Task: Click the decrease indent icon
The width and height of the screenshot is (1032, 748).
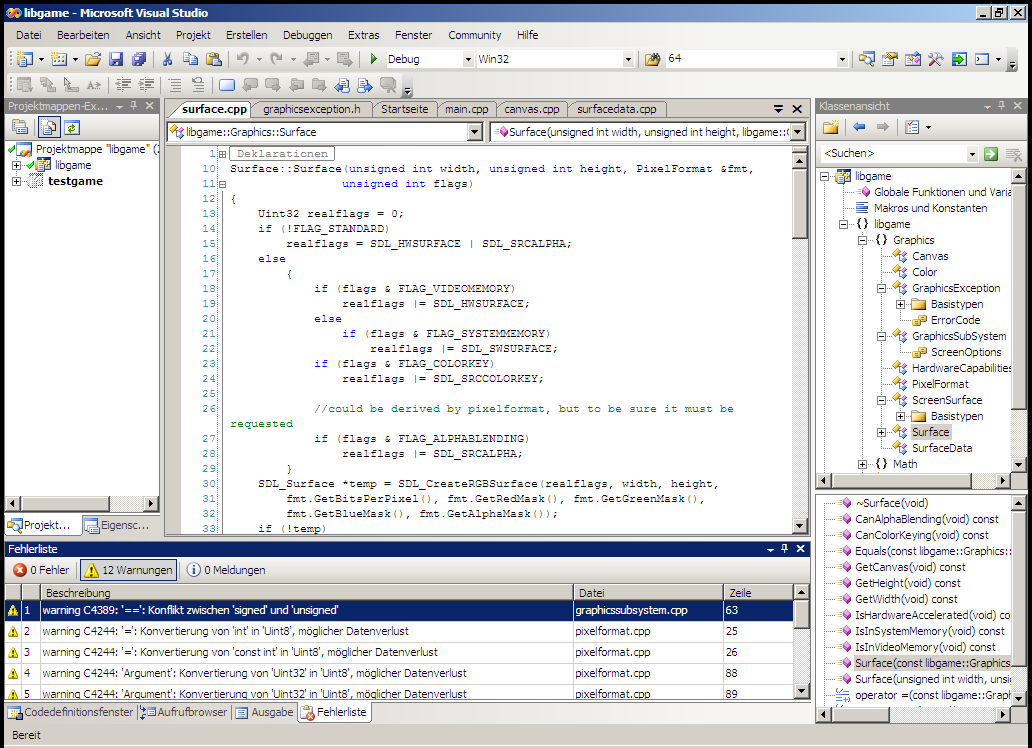Action: (x=122, y=85)
